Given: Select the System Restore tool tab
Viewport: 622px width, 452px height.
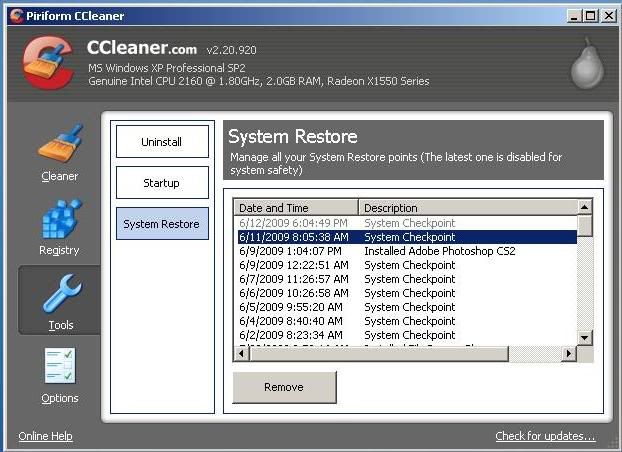Looking at the screenshot, I should [x=162, y=224].
